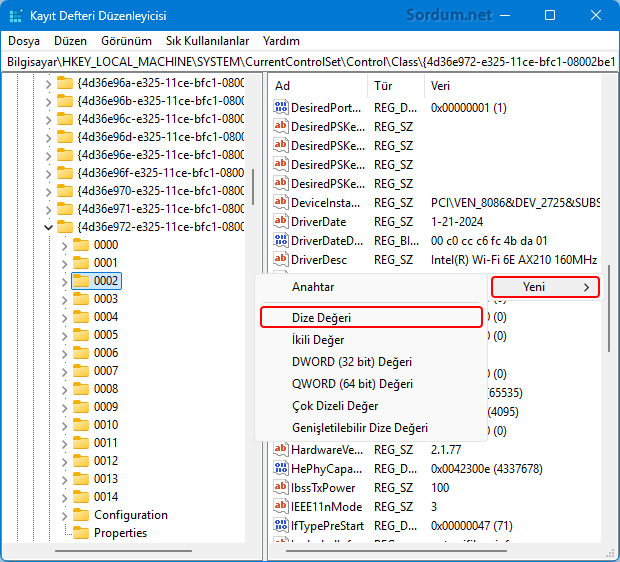This screenshot has width=620, height=562.
Task: Open the Dosya menu
Action: click(24, 41)
